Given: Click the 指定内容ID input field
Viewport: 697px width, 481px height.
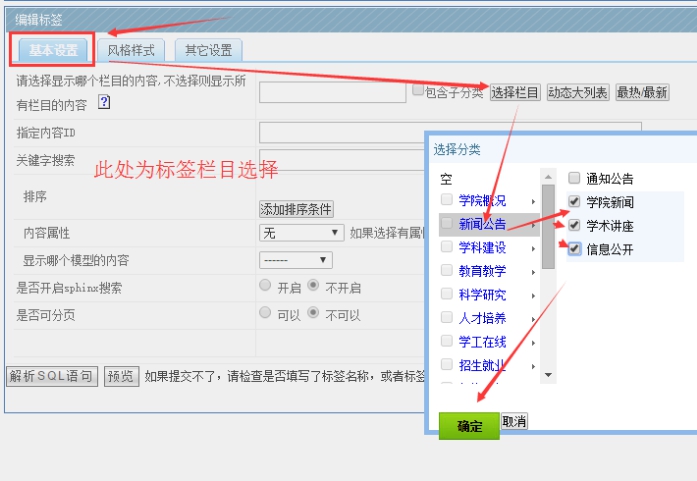Looking at the screenshot, I should 340,133.
